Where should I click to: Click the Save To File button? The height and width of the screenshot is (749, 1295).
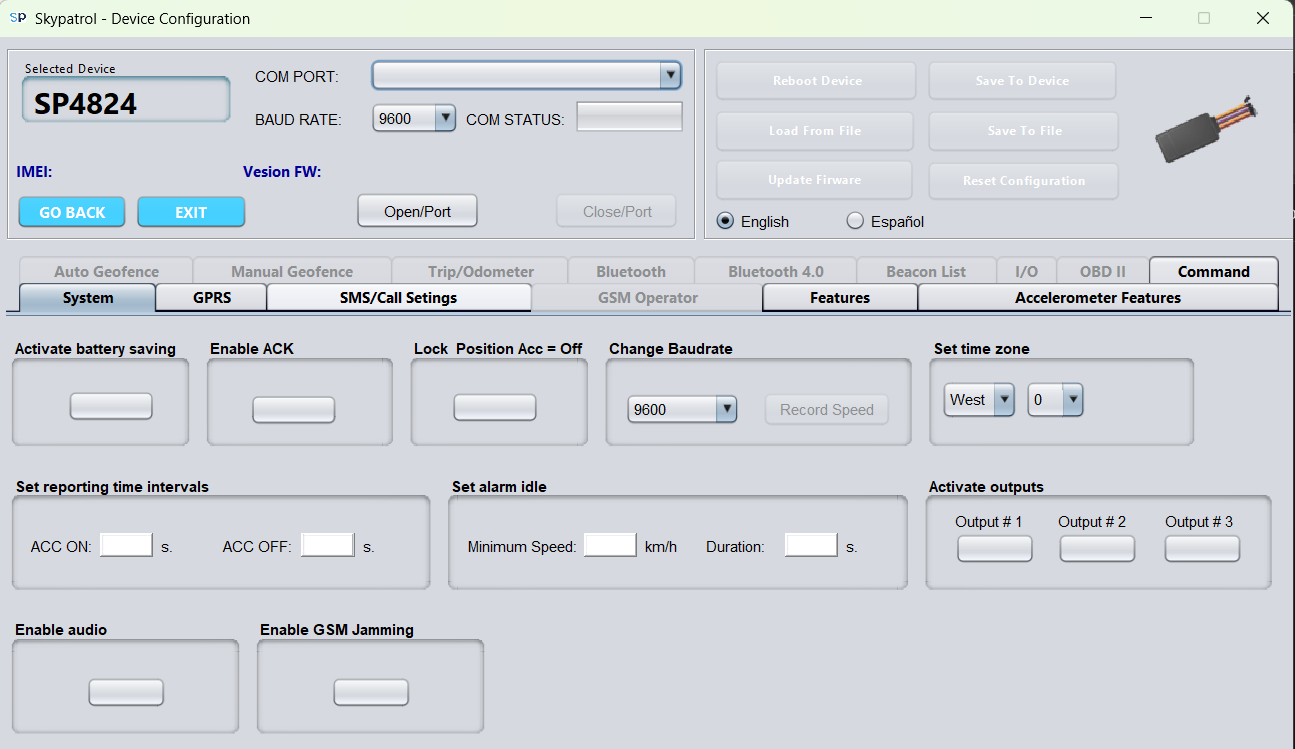[x=1024, y=131]
